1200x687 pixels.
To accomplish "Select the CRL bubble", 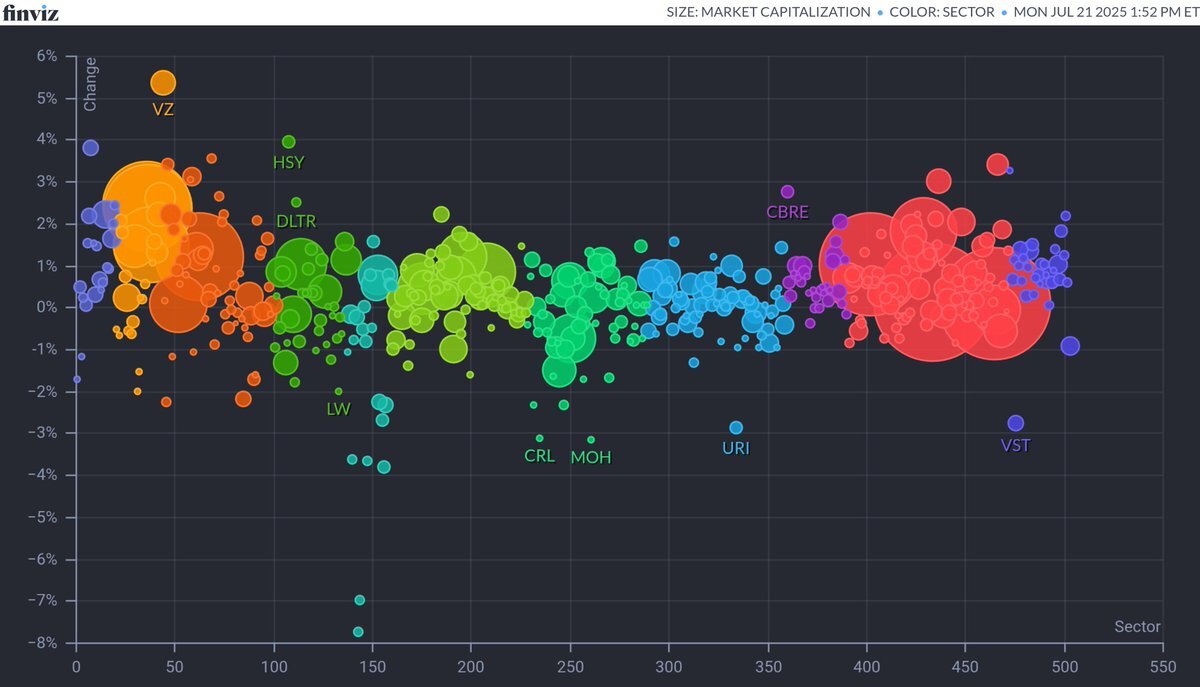I will (x=539, y=438).
